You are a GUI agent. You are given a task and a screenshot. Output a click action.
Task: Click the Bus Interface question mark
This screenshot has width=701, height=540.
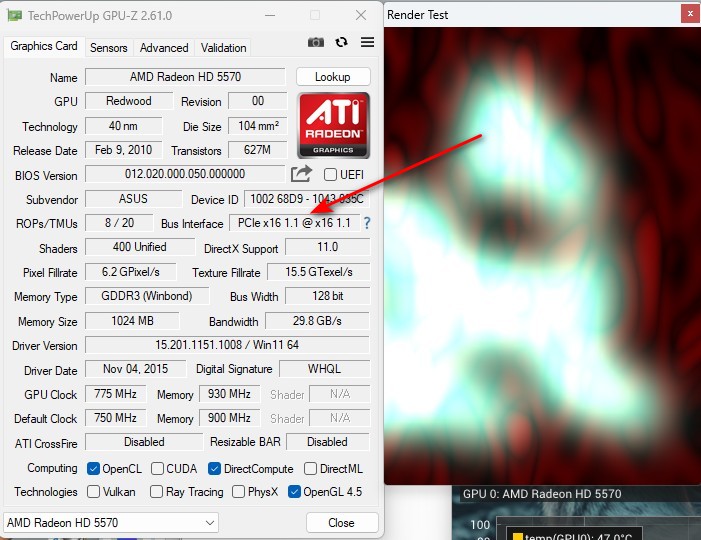click(367, 223)
